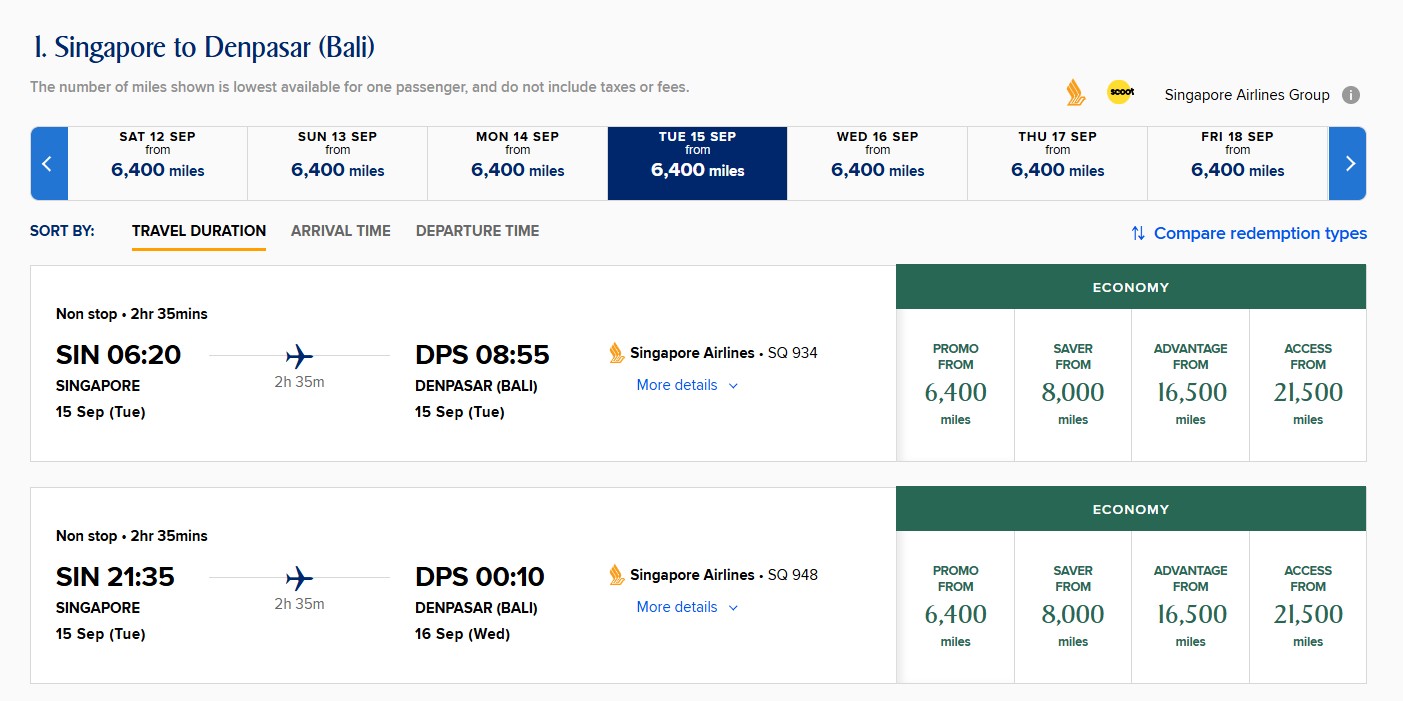
Task: Click the yellow Scoot logo
Action: tap(1121, 92)
